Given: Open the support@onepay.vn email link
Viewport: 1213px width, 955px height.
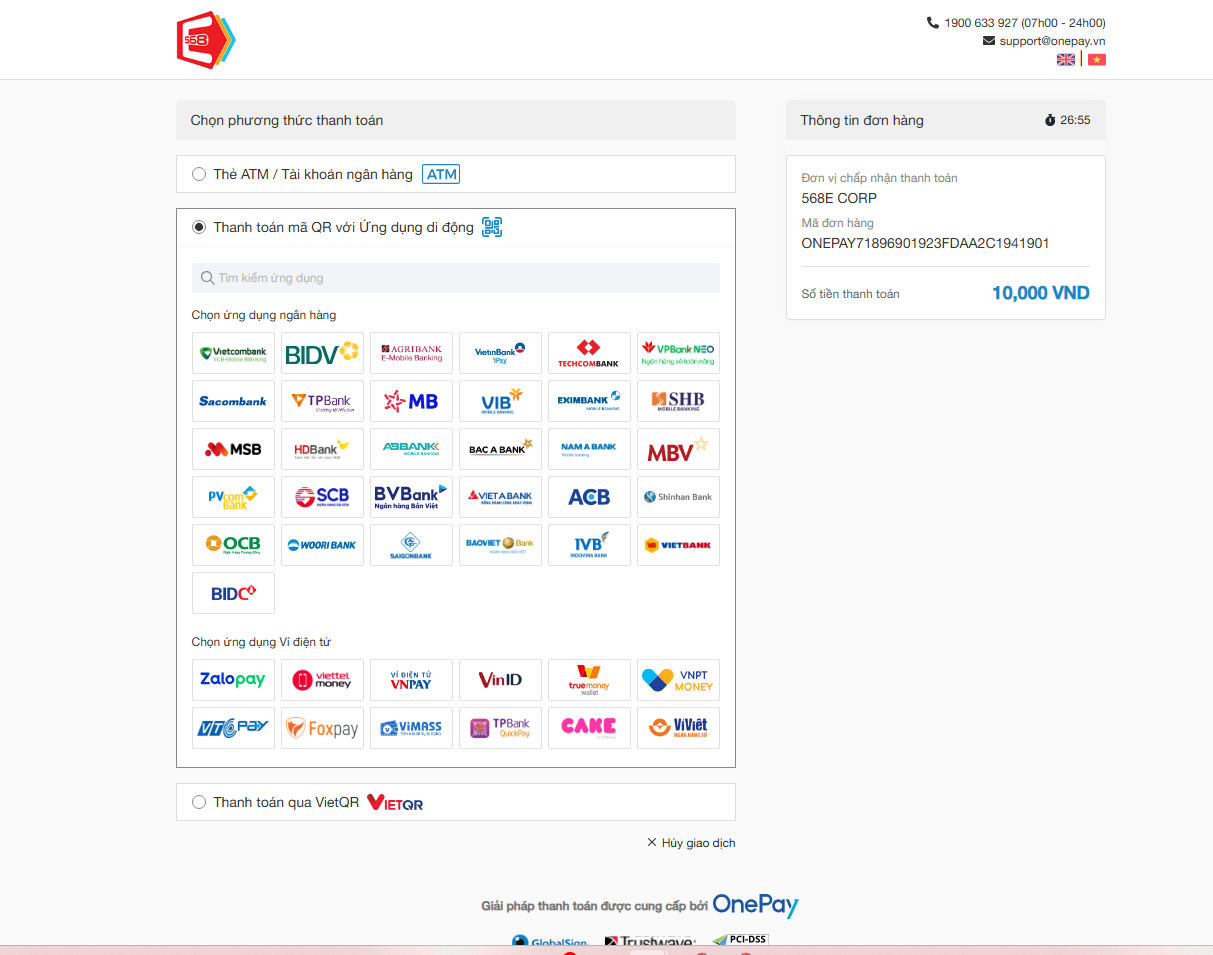Looking at the screenshot, I should (x=1052, y=41).
